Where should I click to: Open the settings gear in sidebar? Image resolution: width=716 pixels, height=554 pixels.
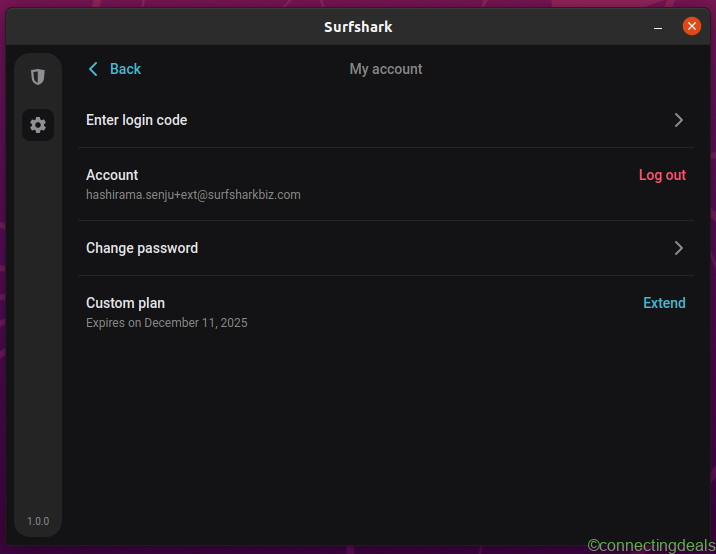[38, 125]
